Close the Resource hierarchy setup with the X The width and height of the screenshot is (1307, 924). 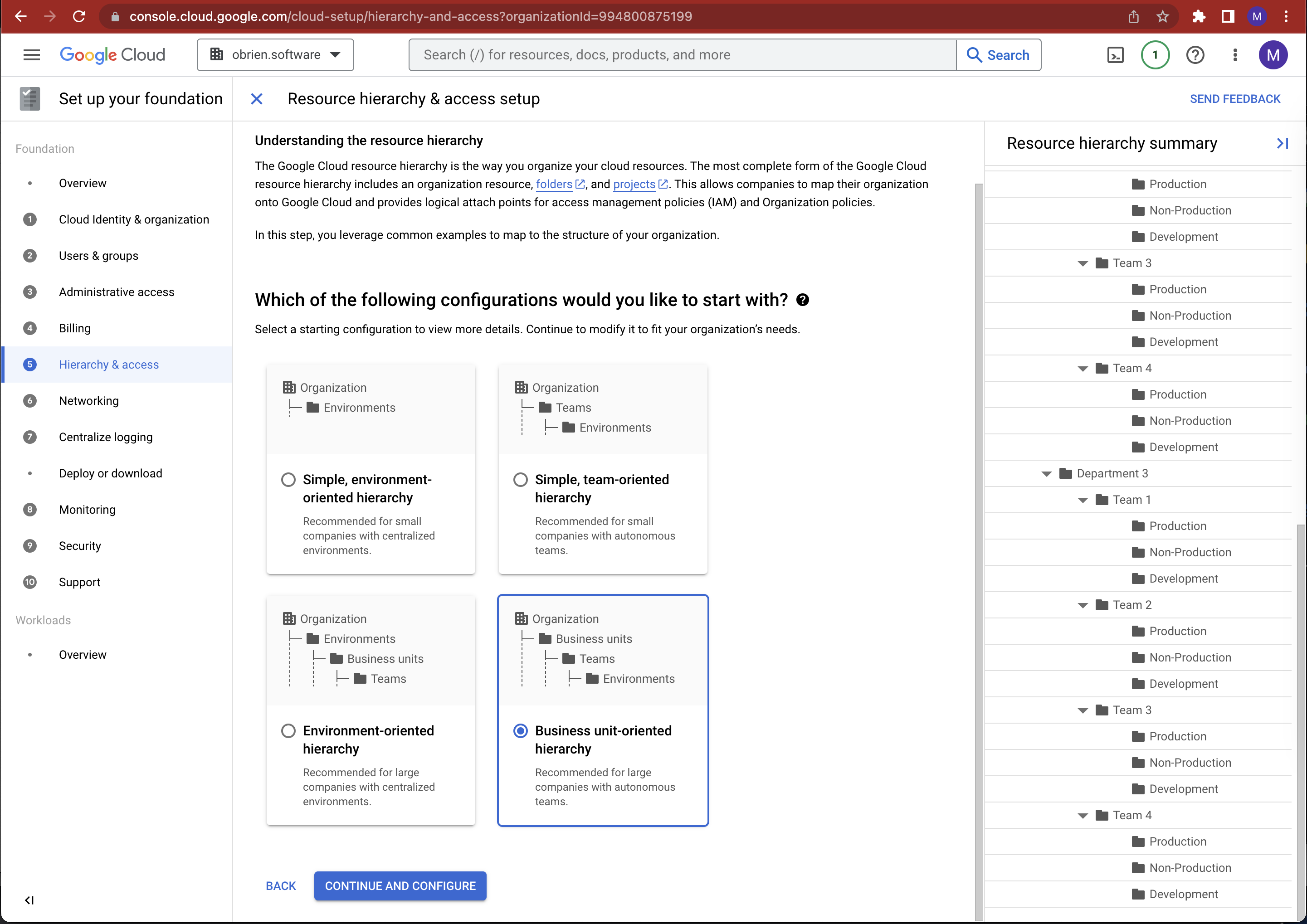pos(257,98)
